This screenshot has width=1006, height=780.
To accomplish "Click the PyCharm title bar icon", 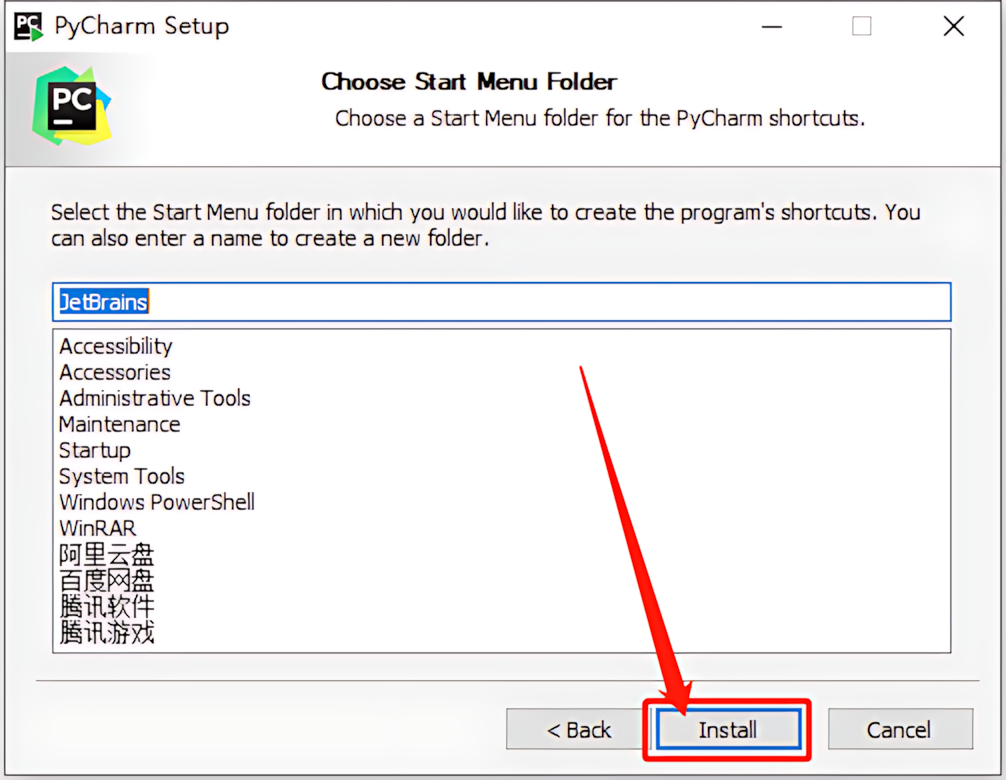I will 29,26.
